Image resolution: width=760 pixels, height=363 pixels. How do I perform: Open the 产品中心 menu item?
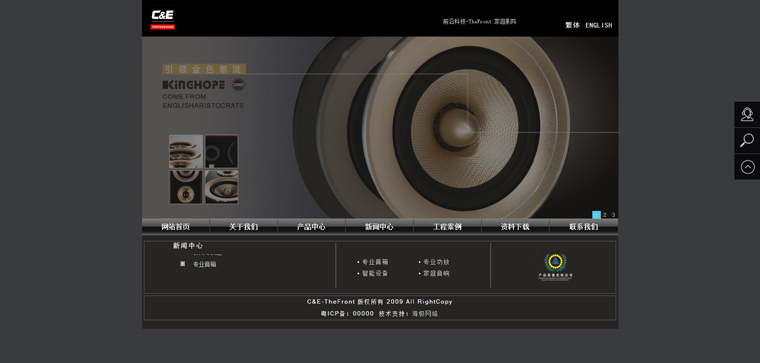tap(311, 227)
